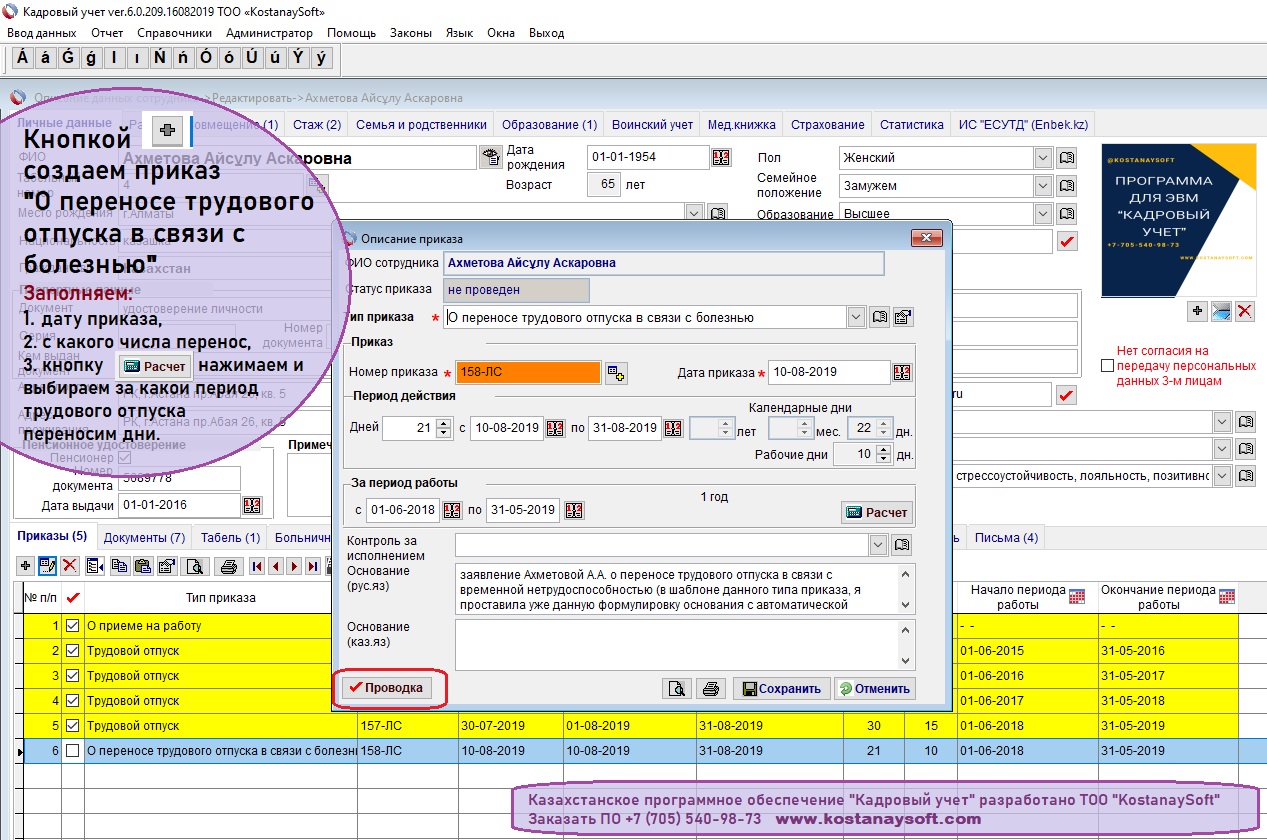
Task: Open reference book icon beside Пол
Action: [x=1066, y=158]
